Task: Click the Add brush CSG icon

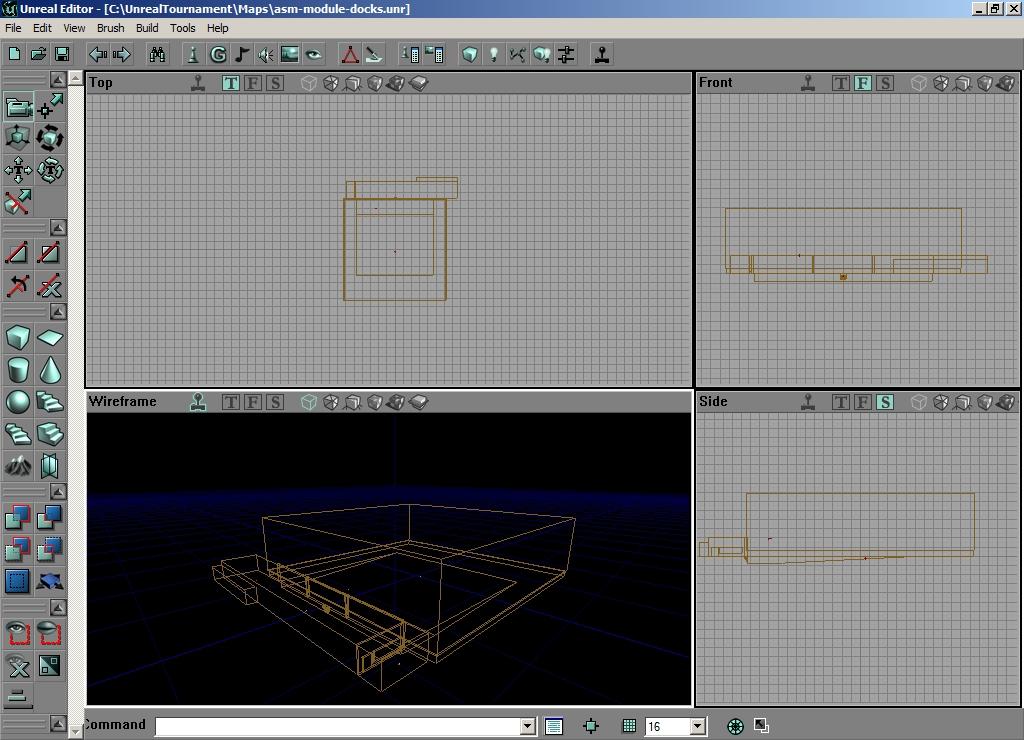Action: click(18, 517)
